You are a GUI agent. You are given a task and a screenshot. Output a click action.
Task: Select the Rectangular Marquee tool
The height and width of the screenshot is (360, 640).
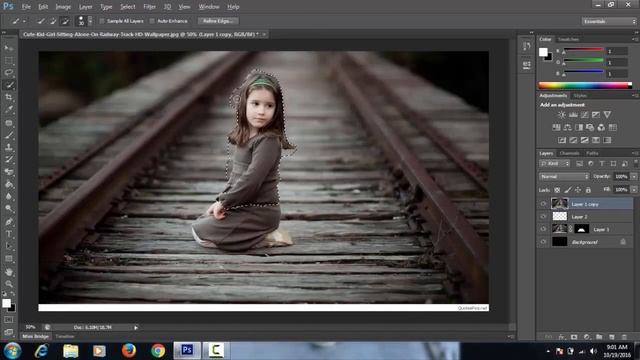[x=9, y=60]
